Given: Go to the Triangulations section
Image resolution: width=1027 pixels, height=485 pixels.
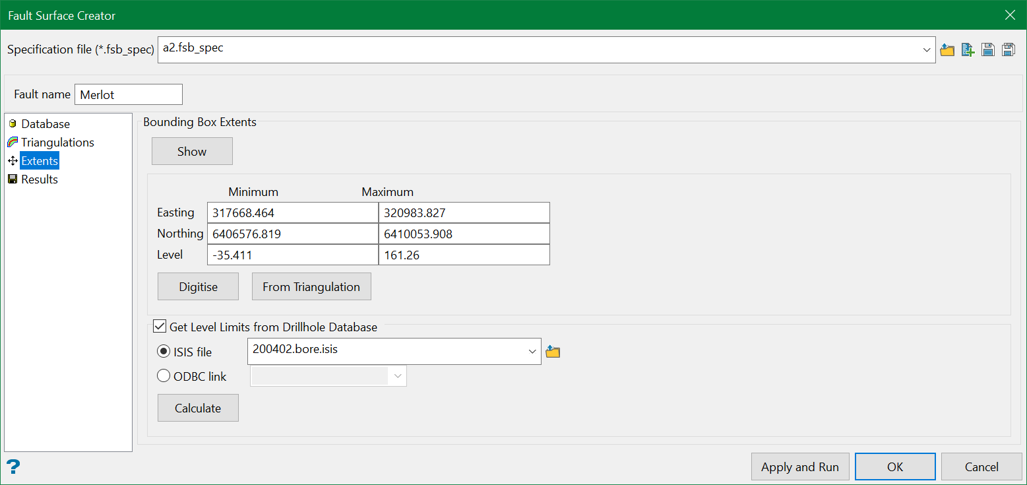Looking at the screenshot, I should coord(57,142).
